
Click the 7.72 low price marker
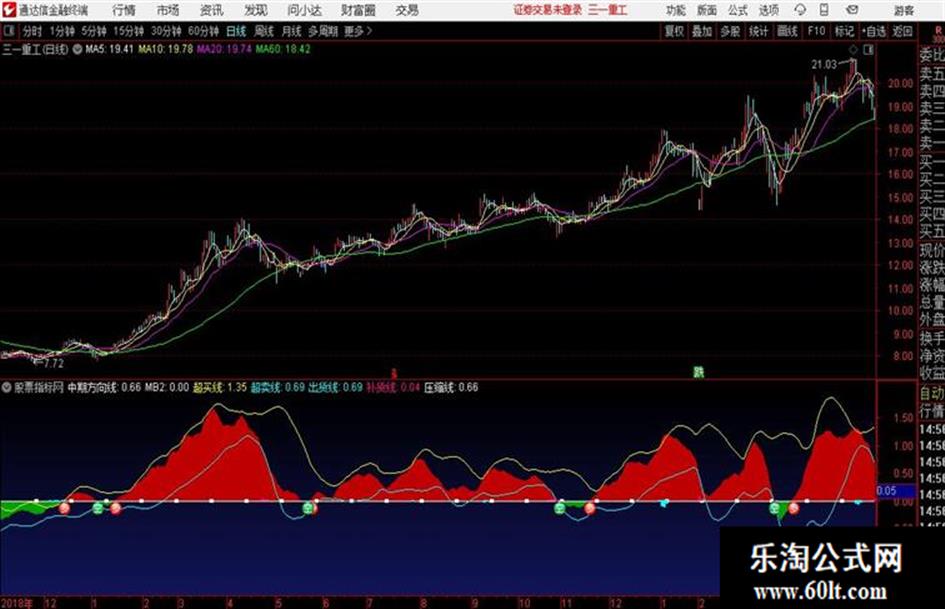tap(53, 363)
